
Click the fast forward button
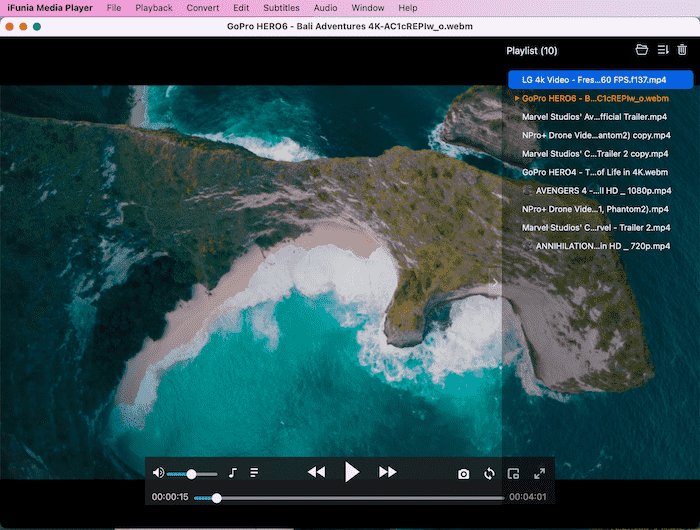point(387,472)
